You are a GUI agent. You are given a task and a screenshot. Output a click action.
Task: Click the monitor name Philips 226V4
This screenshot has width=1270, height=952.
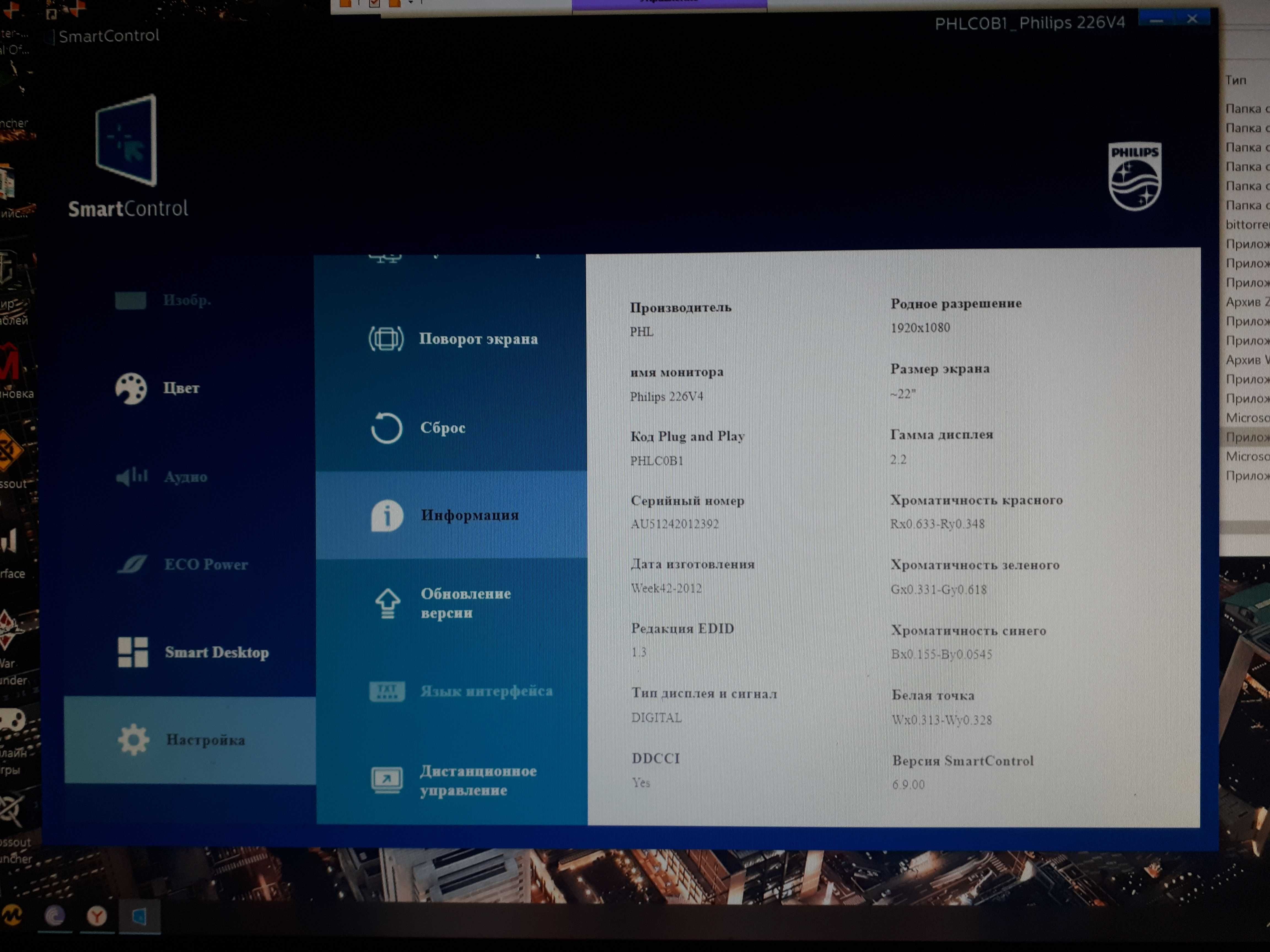(667, 396)
